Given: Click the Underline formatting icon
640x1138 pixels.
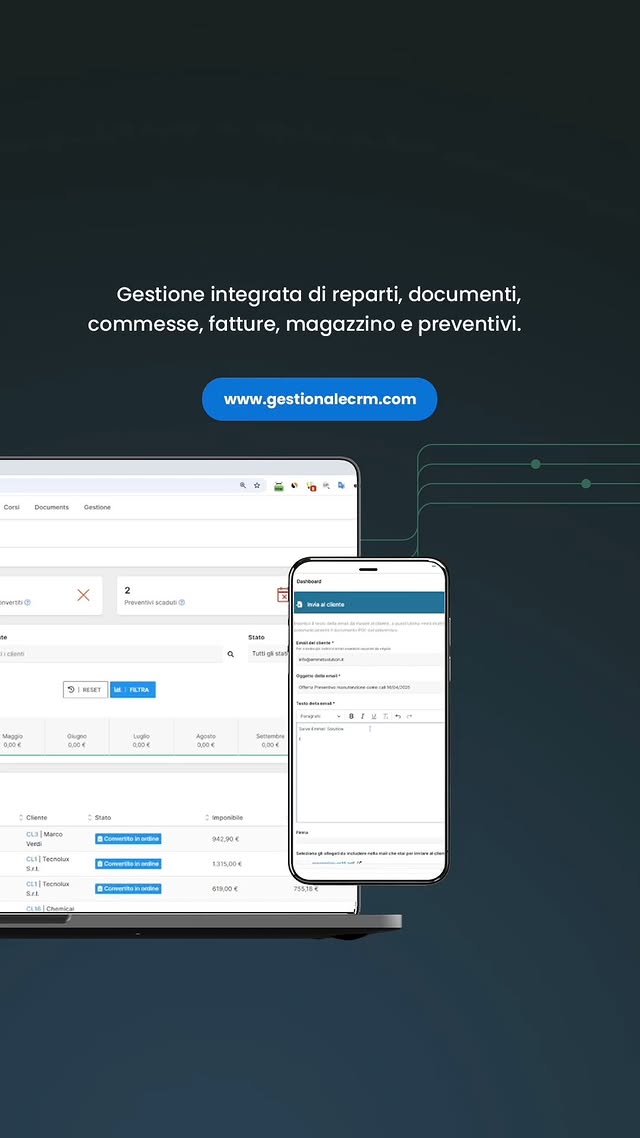Looking at the screenshot, I should (374, 716).
